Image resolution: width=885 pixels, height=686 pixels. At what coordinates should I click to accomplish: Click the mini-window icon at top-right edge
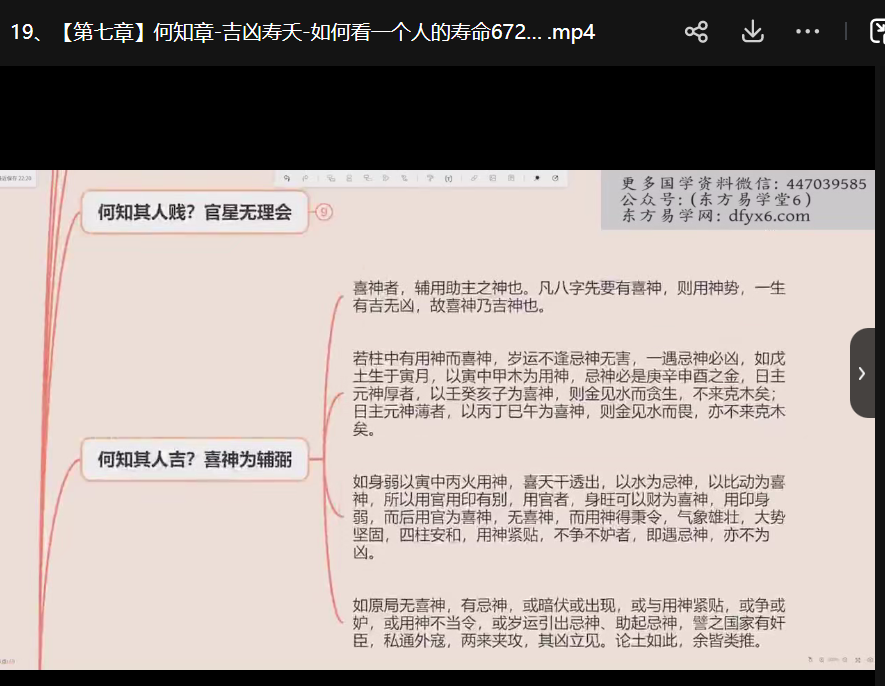click(x=877, y=32)
